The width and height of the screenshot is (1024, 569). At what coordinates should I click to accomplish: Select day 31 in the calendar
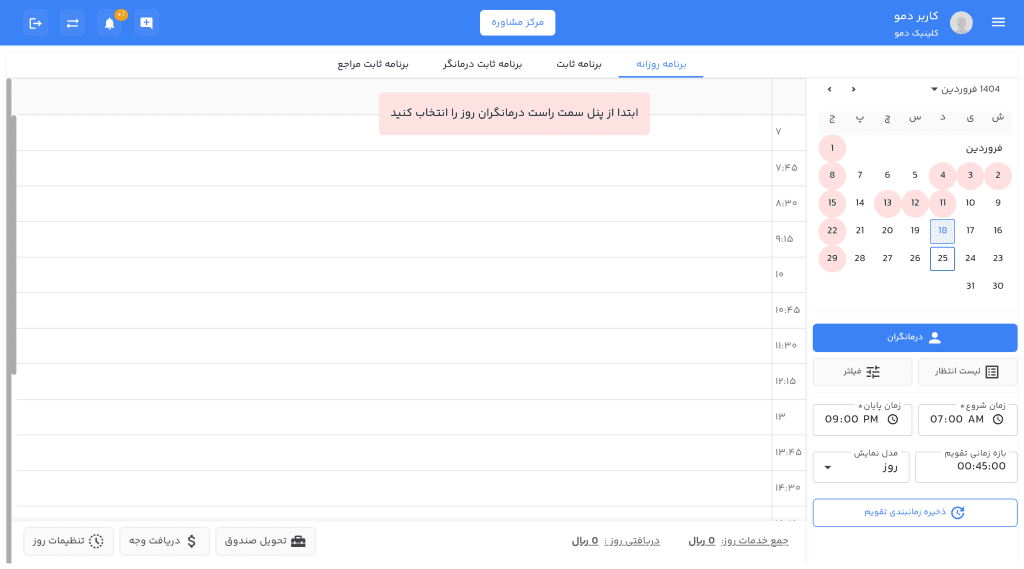970,286
